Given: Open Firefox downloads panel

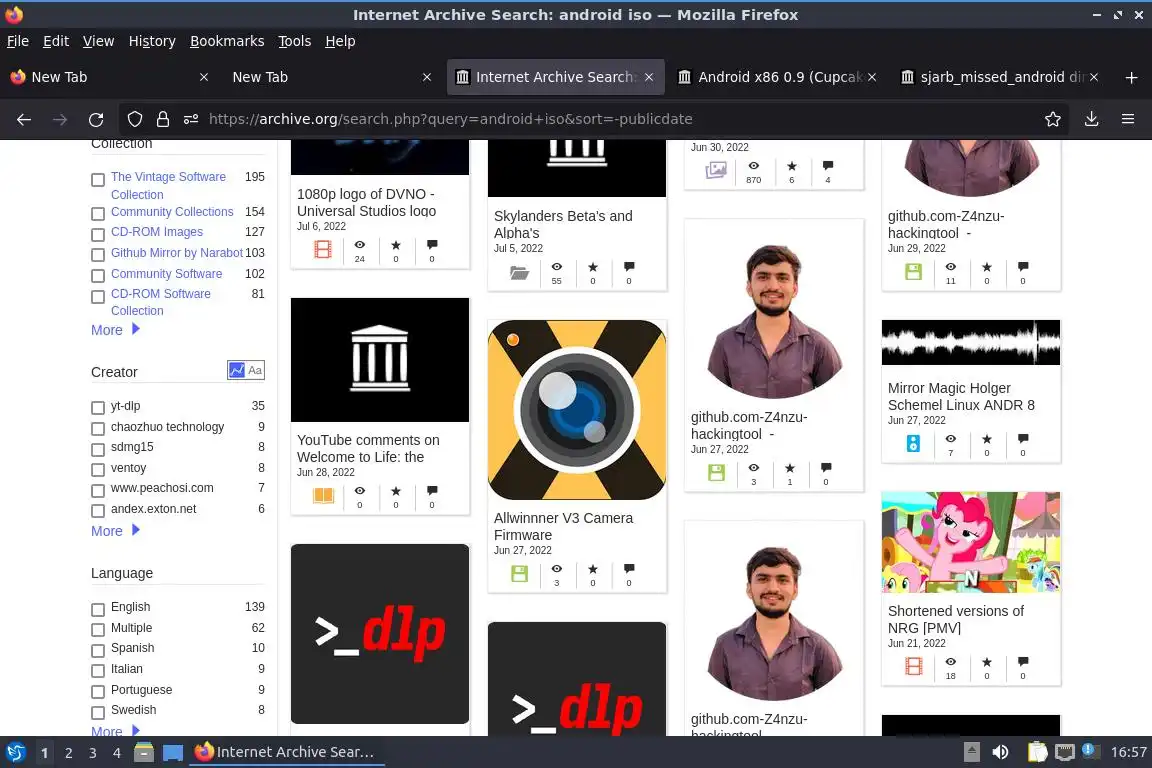Looking at the screenshot, I should (1092, 119).
